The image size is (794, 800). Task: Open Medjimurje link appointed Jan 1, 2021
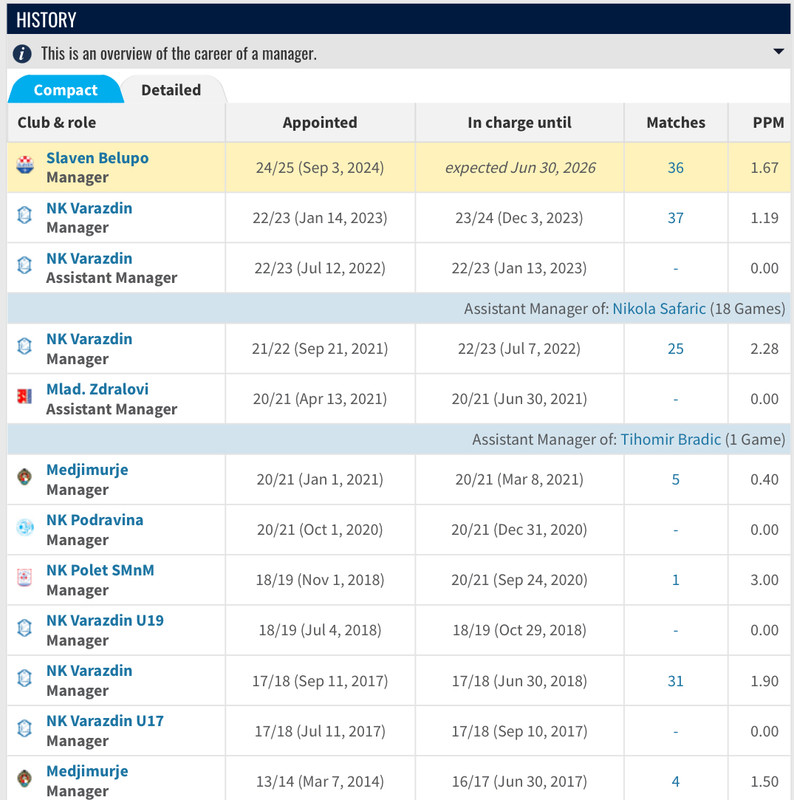(x=87, y=470)
